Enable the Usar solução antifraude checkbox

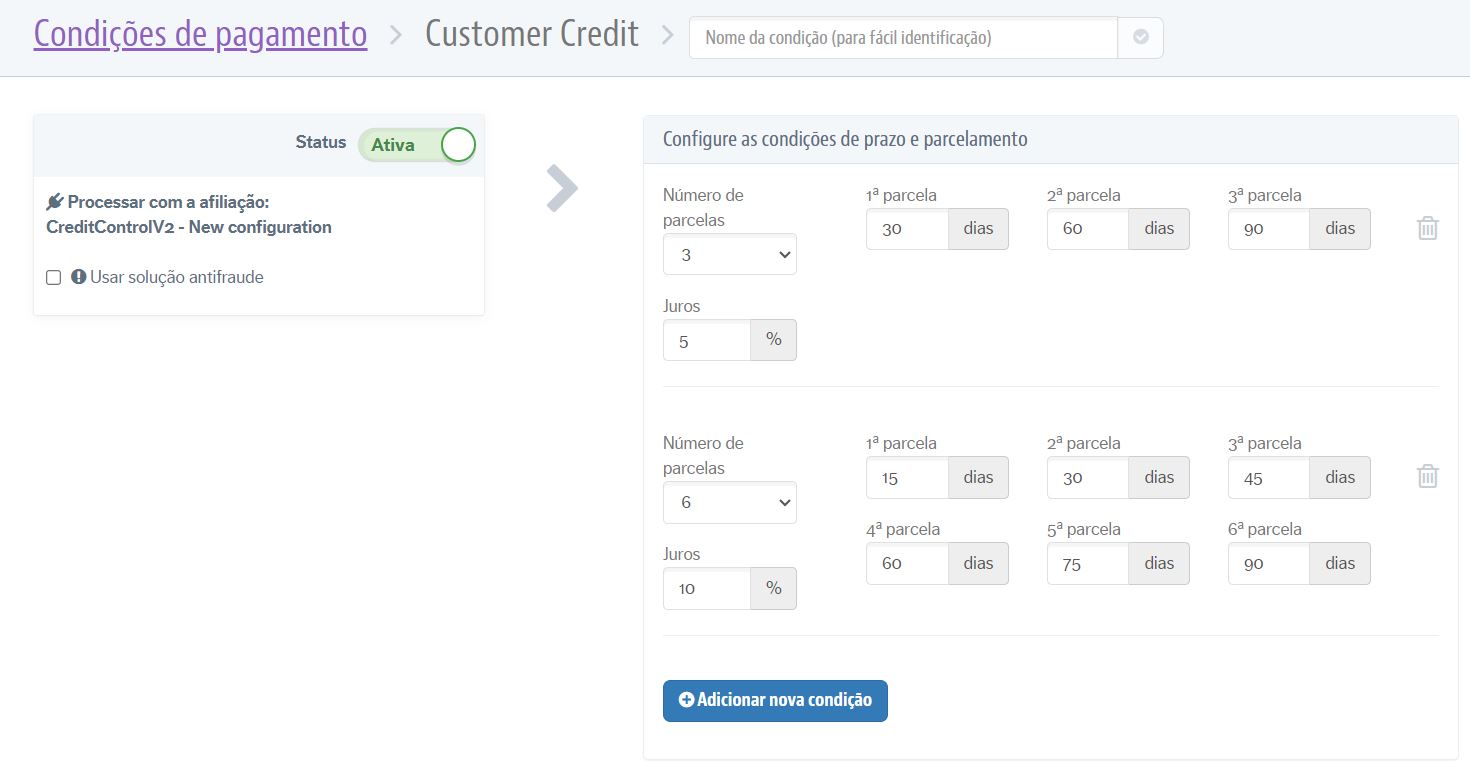[54, 277]
